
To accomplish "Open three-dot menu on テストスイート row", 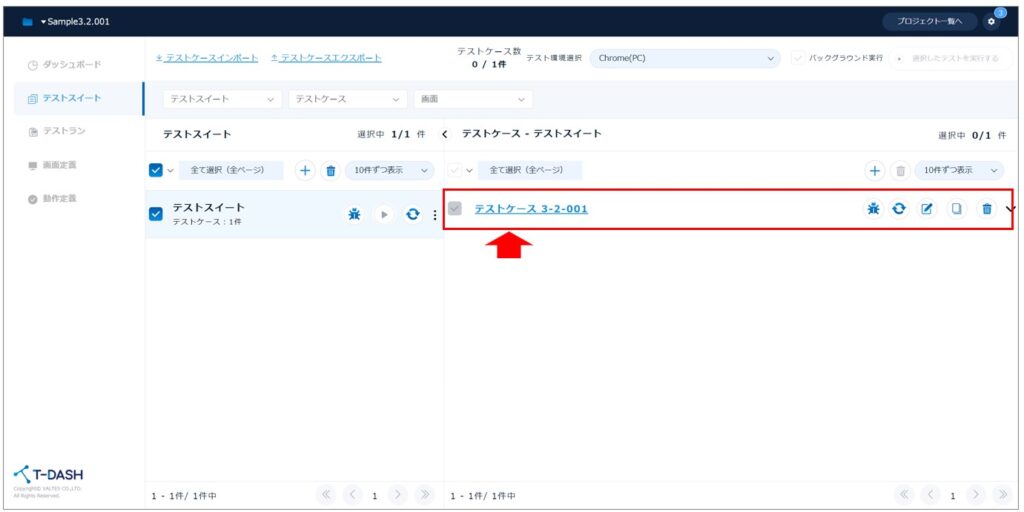I will [x=434, y=215].
